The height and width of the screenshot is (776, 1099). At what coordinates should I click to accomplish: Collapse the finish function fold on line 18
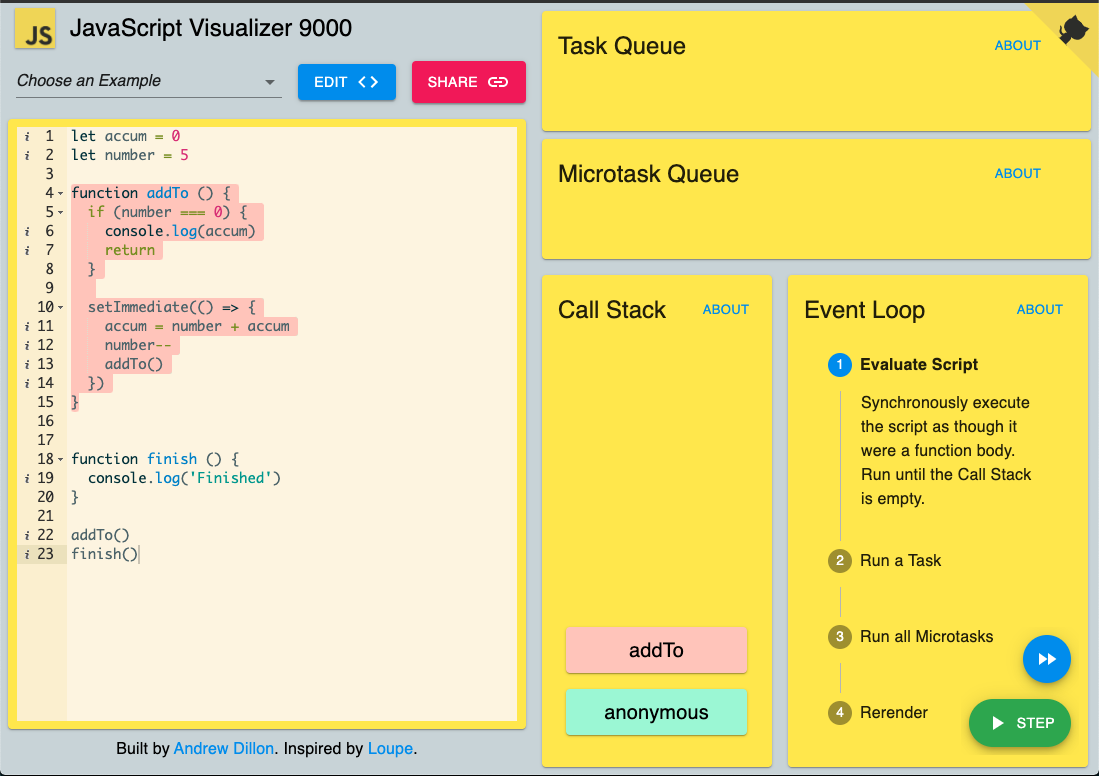coord(61,460)
